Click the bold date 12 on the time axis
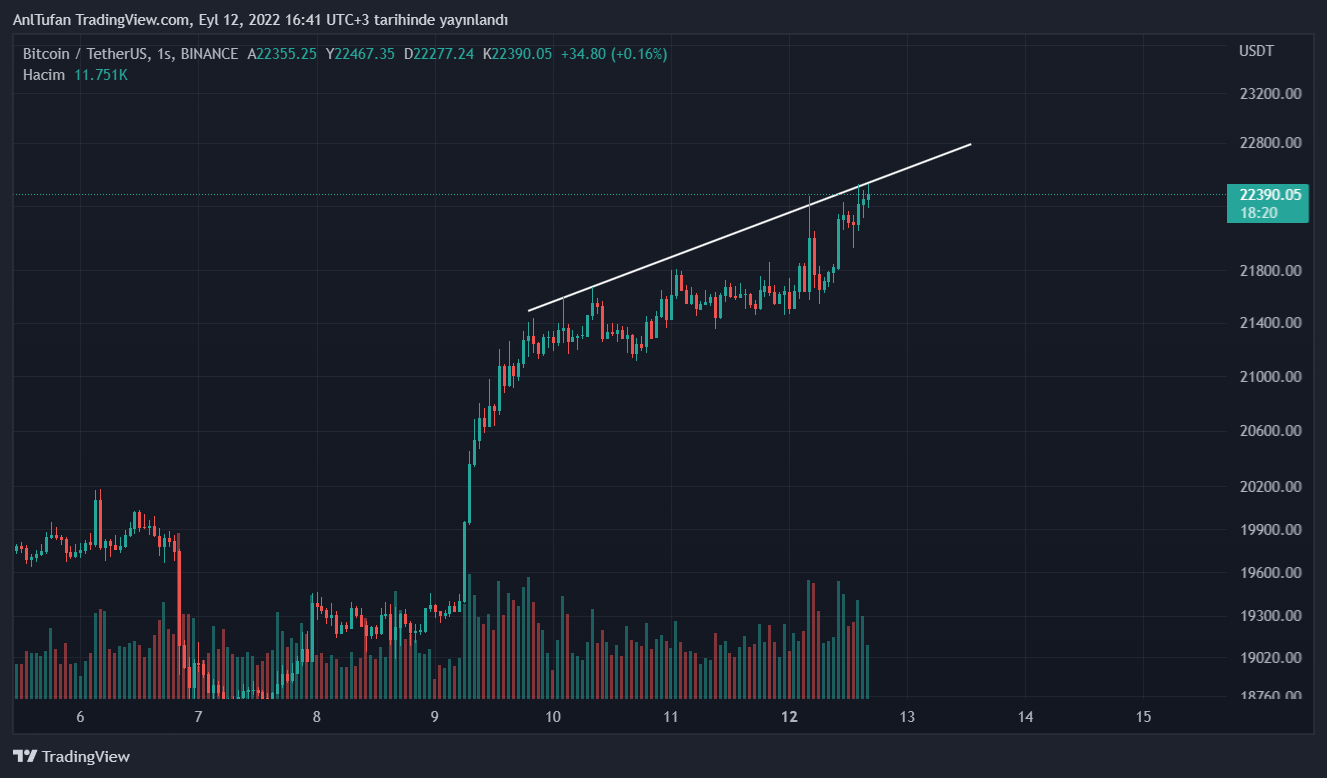 [x=789, y=717]
